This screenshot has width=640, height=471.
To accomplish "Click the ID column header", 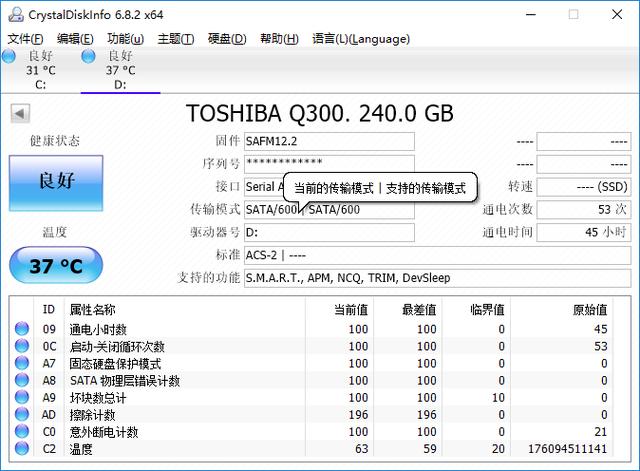I will pos(49,309).
